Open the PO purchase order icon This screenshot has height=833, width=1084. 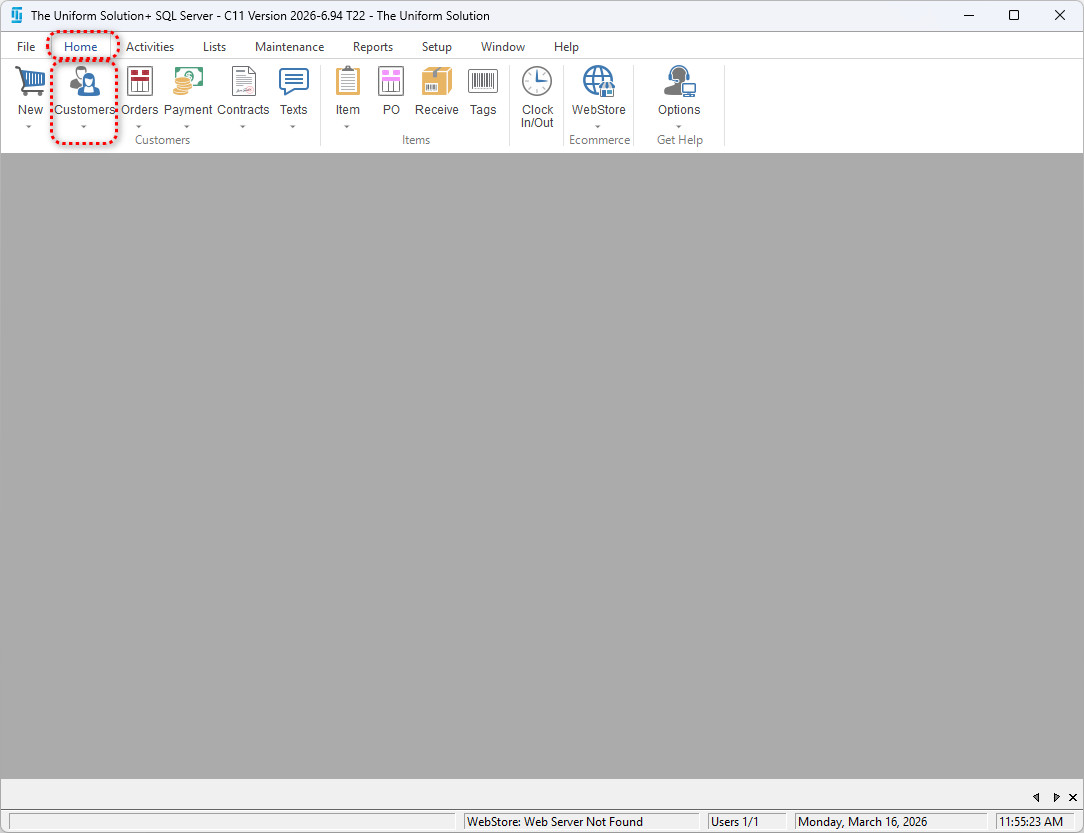pyautogui.click(x=391, y=82)
